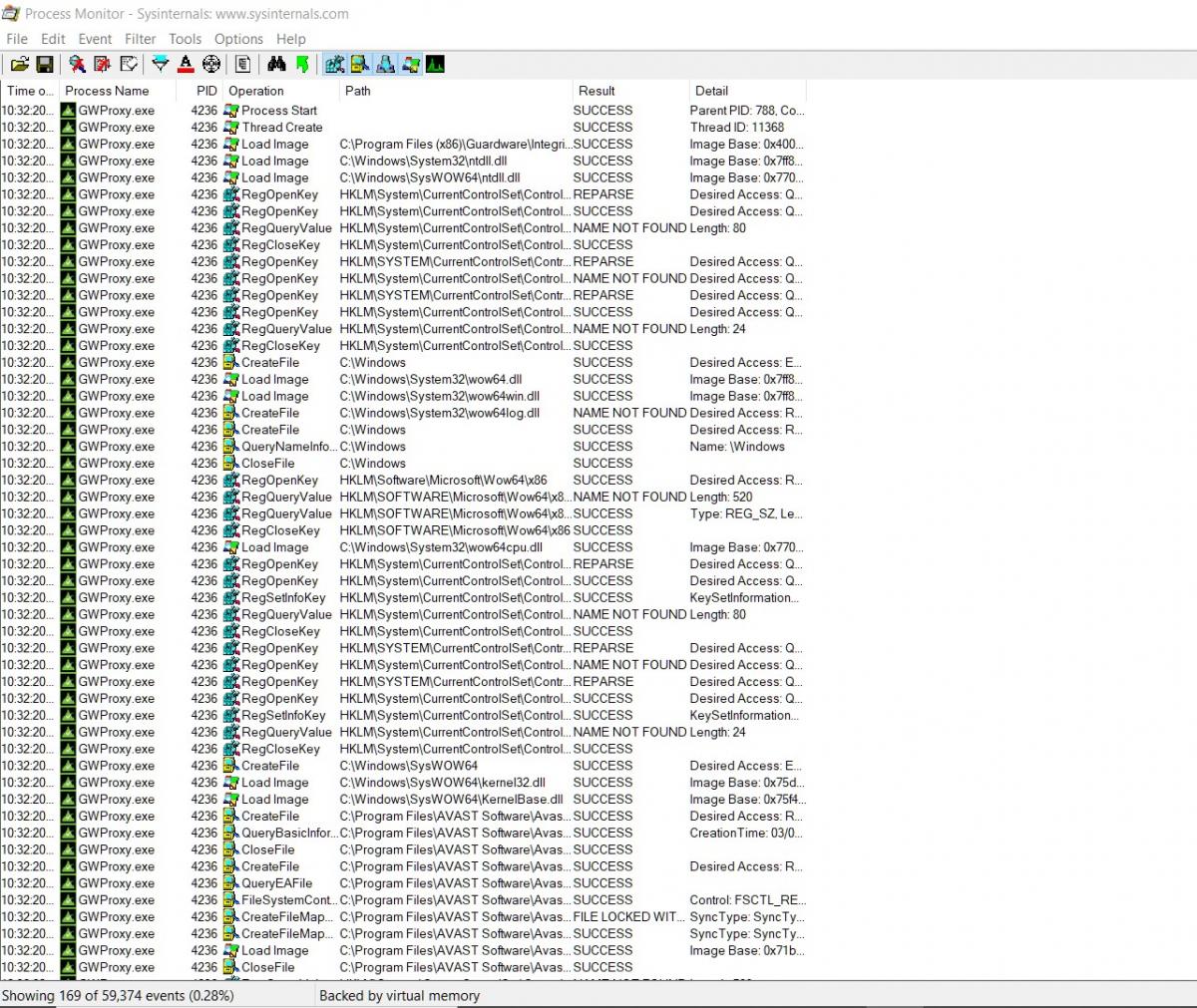Select the C:\Windows\System32\ntdll.dll path cell
Image resolution: width=1197 pixels, height=1008 pixels.
point(423,161)
